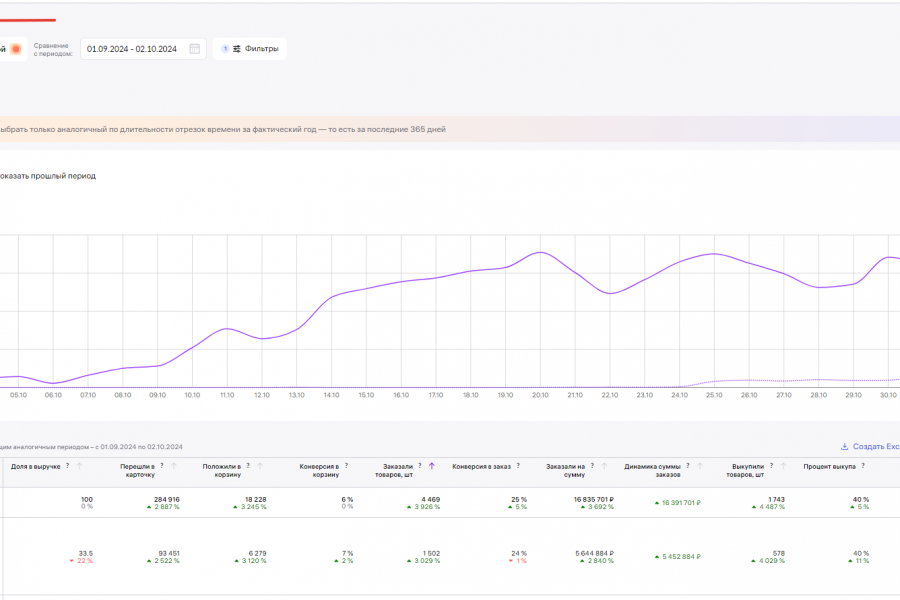Sort by Положили в корзину using its arrow
This screenshot has height=600, width=900.
(260, 466)
